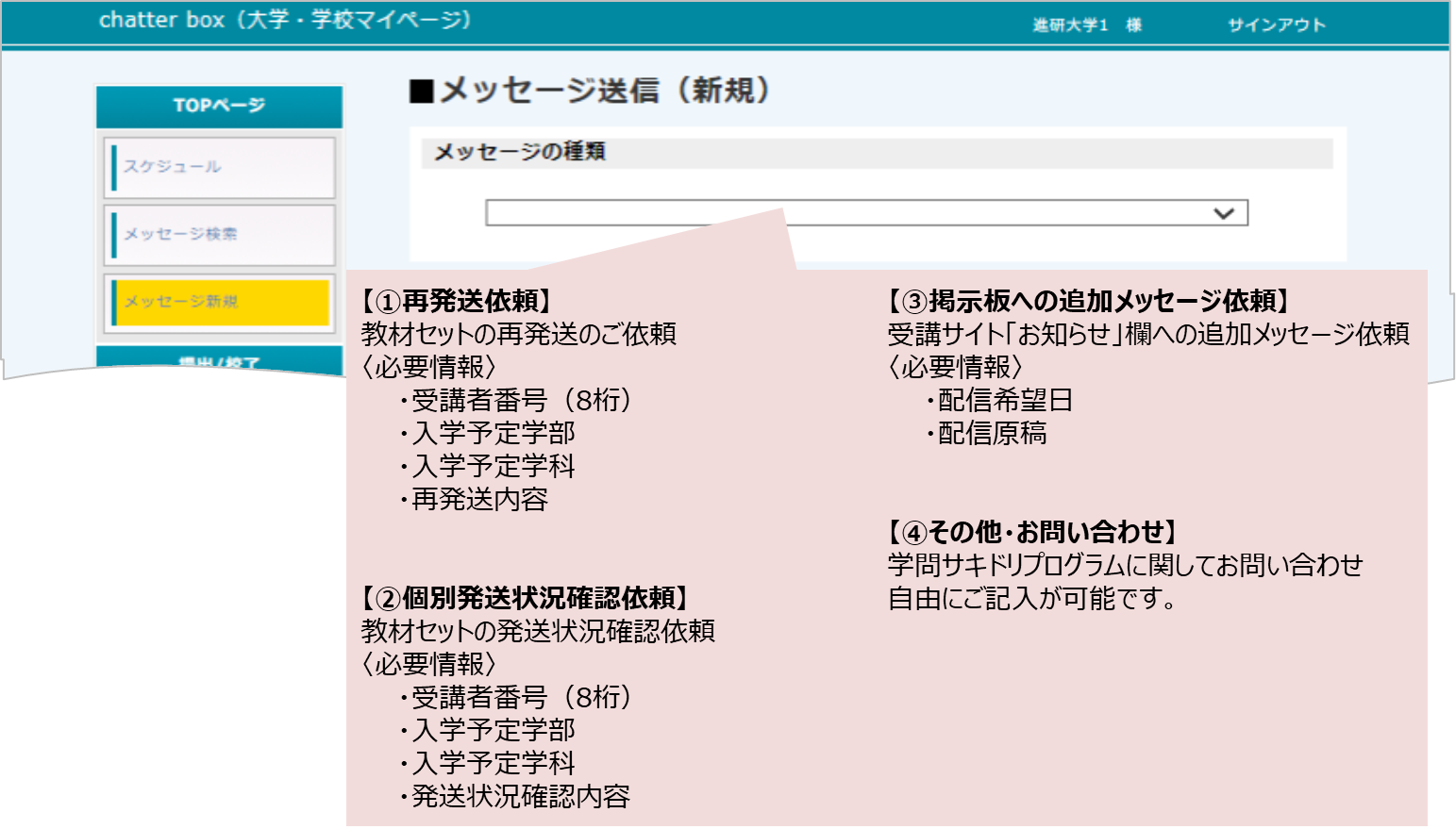Click the ②個別発送状況確認依頼 heading
The height and width of the screenshot is (829, 1456).
[x=525, y=598]
